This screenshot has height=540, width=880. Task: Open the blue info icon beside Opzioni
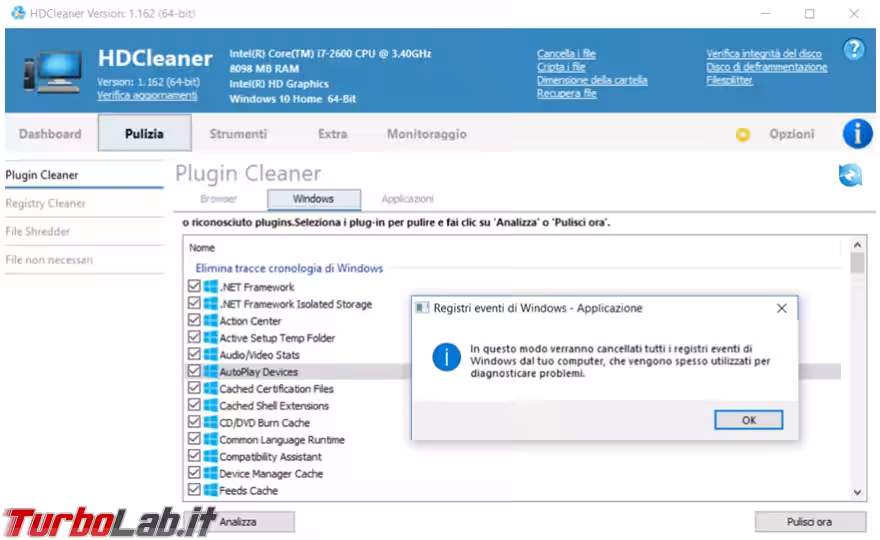click(x=857, y=134)
